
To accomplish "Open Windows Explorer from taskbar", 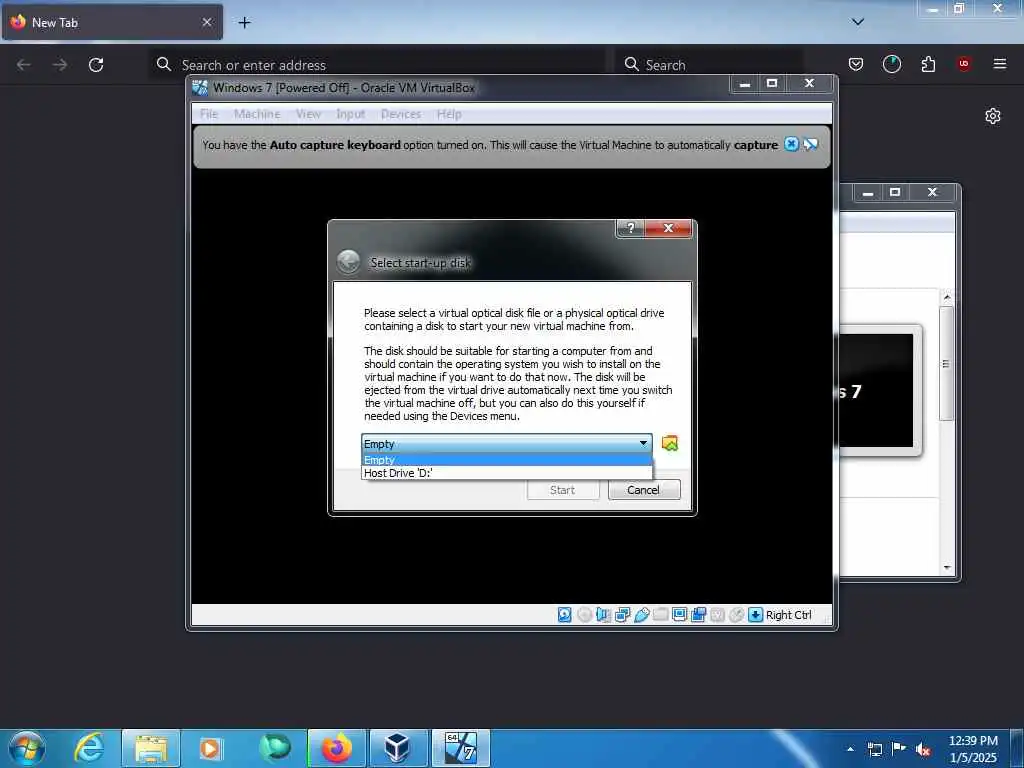I will click(151, 748).
